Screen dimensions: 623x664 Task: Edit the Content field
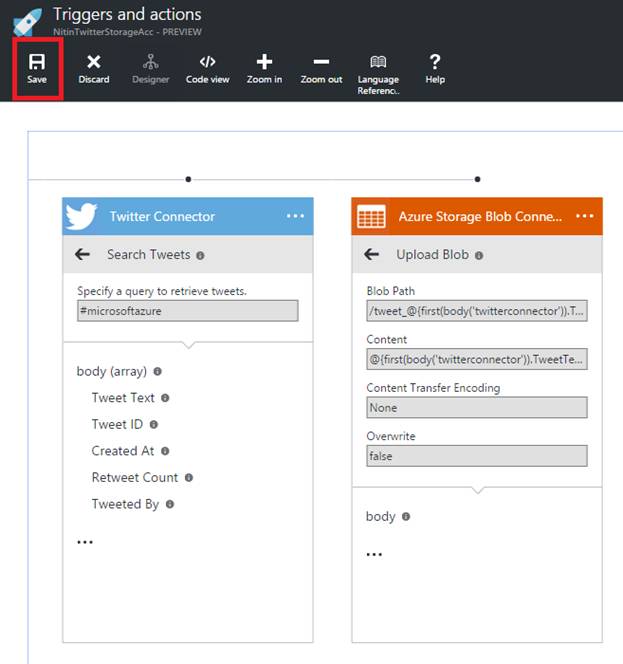477,359
